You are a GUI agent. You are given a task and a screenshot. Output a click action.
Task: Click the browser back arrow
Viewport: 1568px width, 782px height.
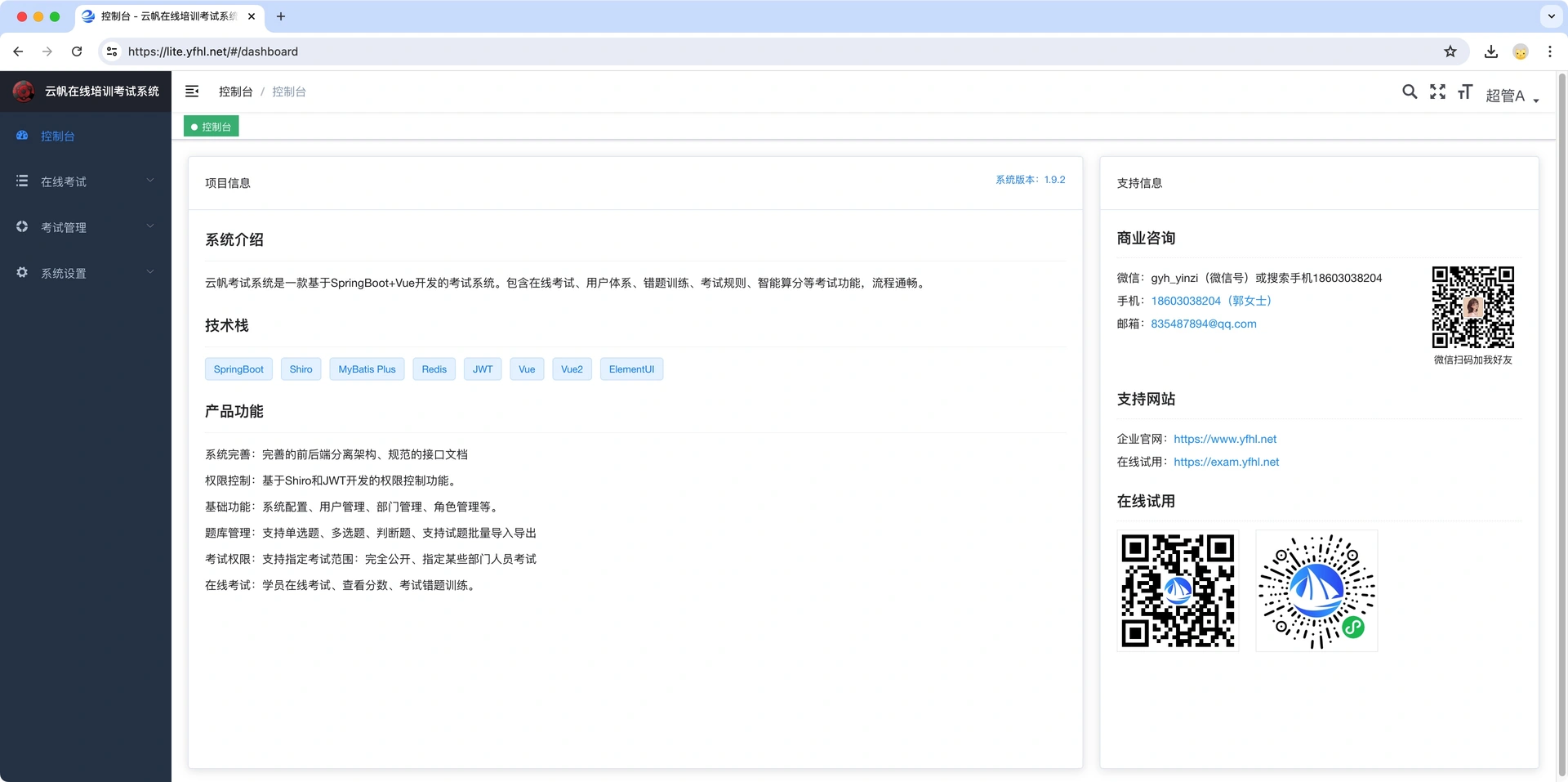click(x=18, y=51)
